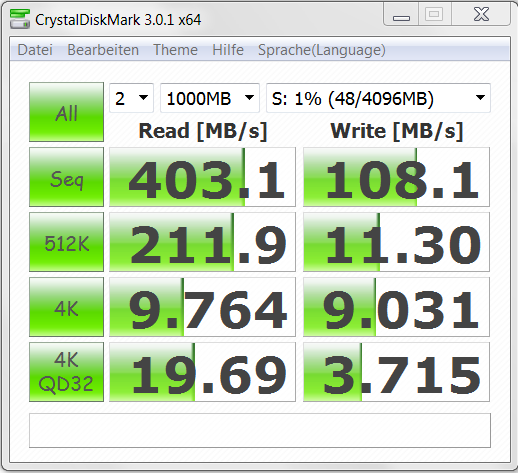Open the Datei menu
The height and width of the screenshot is (473, 518).
point(35,50)
